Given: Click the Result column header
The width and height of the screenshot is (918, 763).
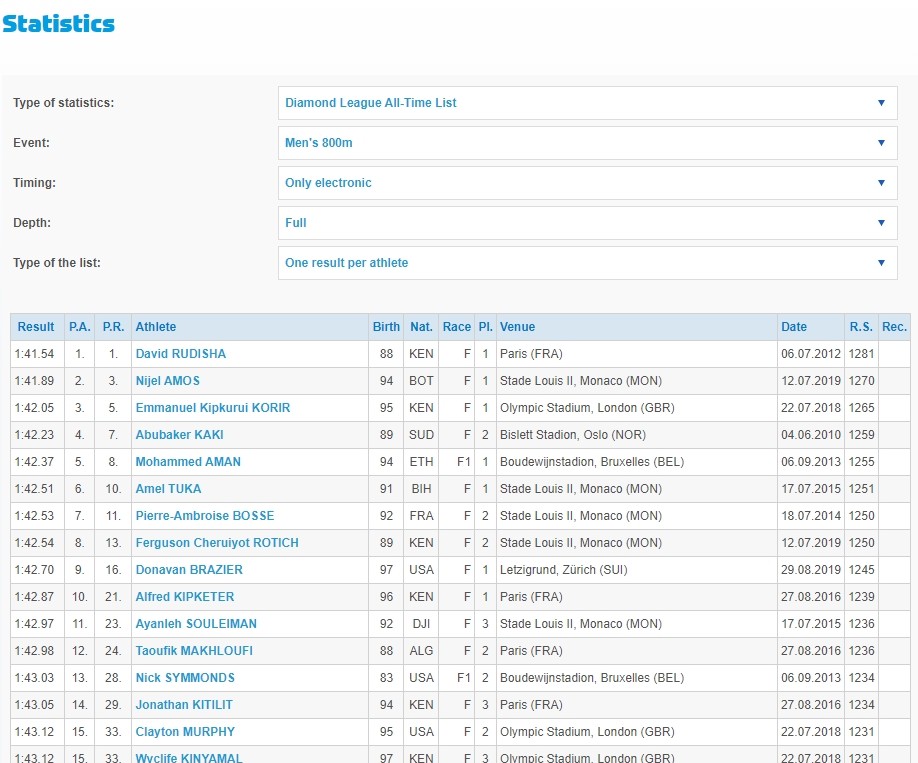Looking at the screenshot, I should pos(36,327).
